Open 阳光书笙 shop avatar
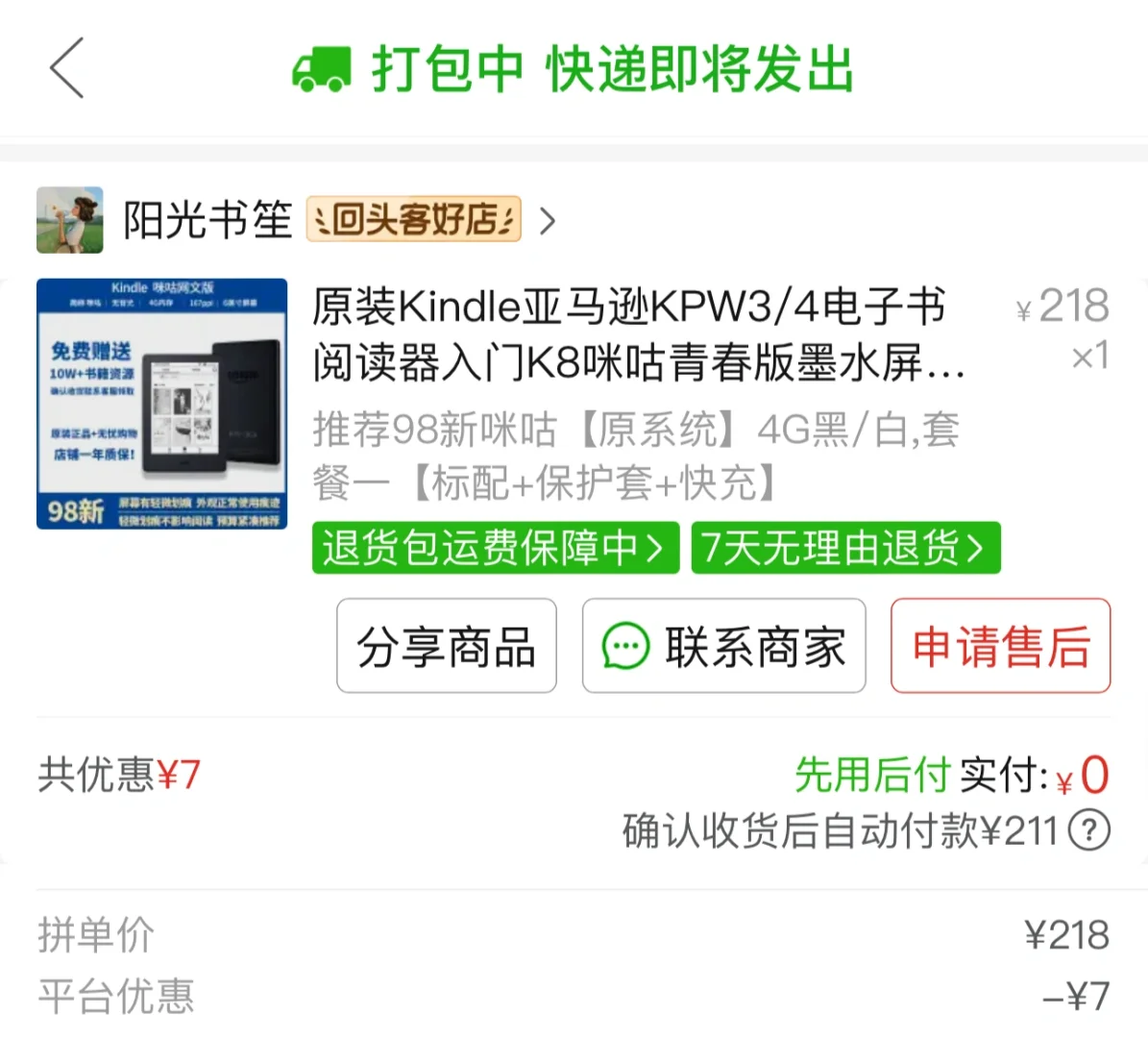The image size is (1148, 1038). tap(69, 220)
